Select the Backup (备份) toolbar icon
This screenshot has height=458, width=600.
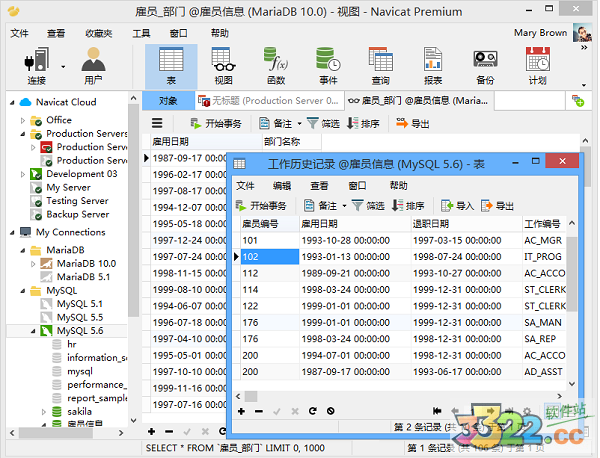486,66
